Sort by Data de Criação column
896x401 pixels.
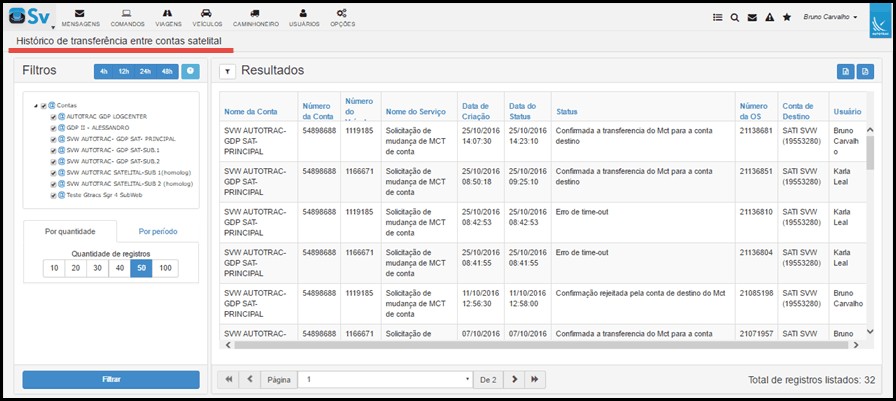pyautogui.click(x=475, y=111)
